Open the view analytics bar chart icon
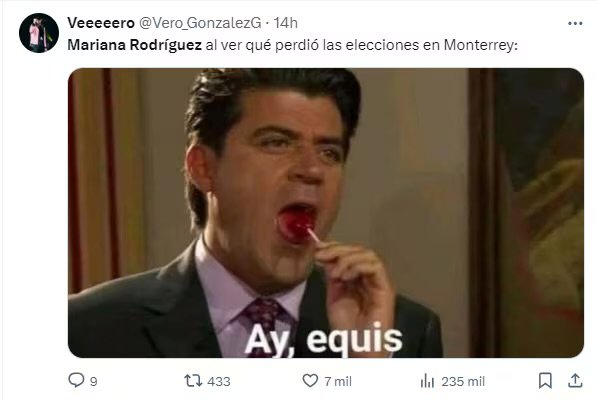The image size is (597, 401). click(427, 381)
